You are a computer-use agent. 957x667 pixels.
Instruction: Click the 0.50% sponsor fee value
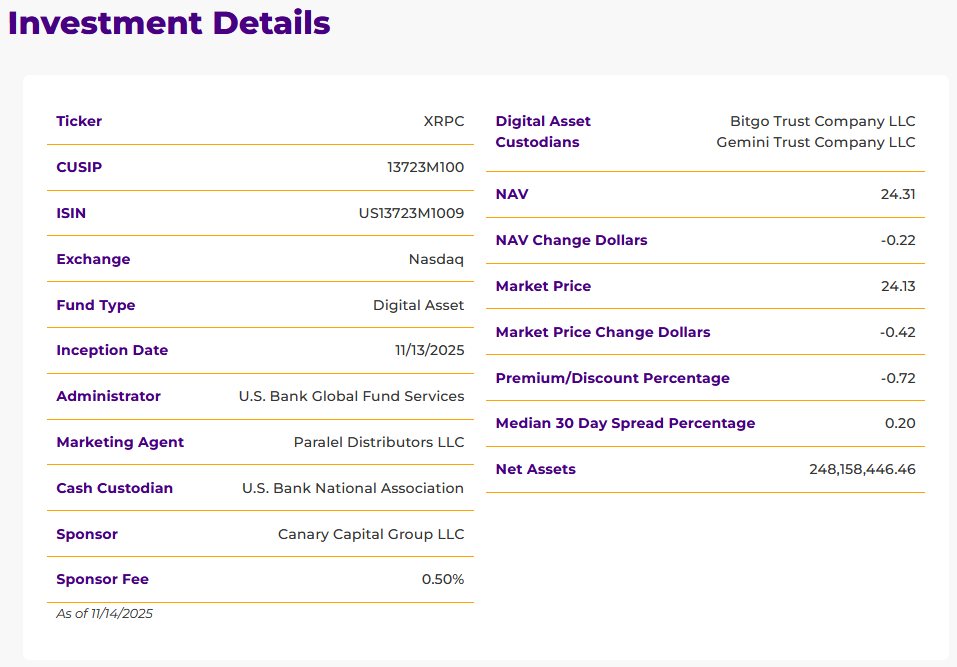(x=443, y=579)
